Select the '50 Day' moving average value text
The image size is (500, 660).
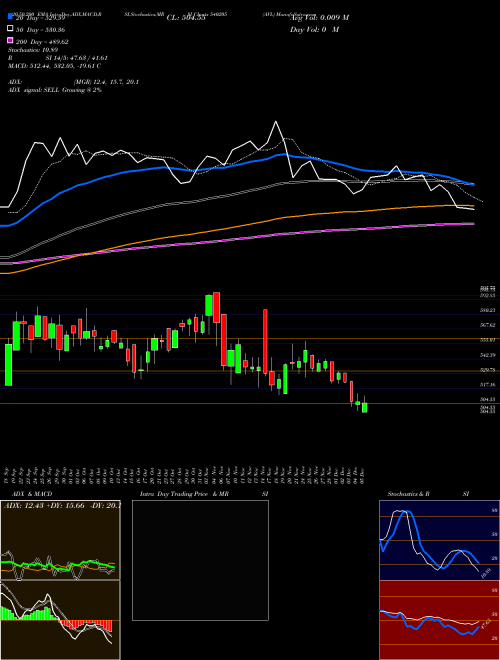(x=40, y=30)
